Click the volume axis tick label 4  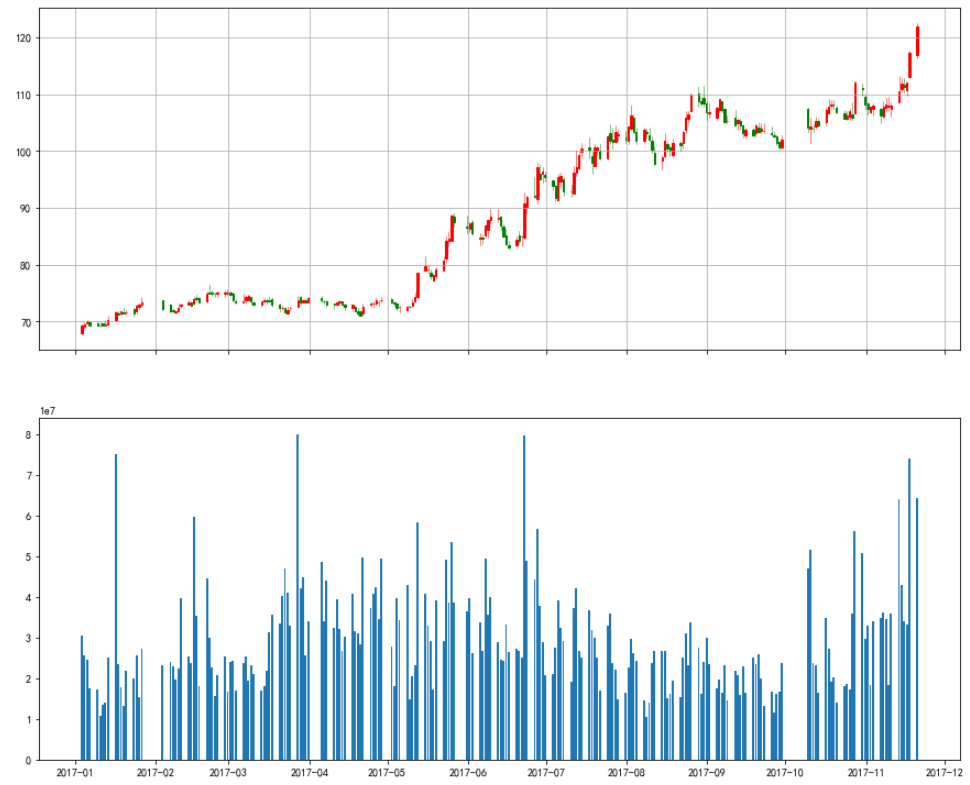coord(28,598)
